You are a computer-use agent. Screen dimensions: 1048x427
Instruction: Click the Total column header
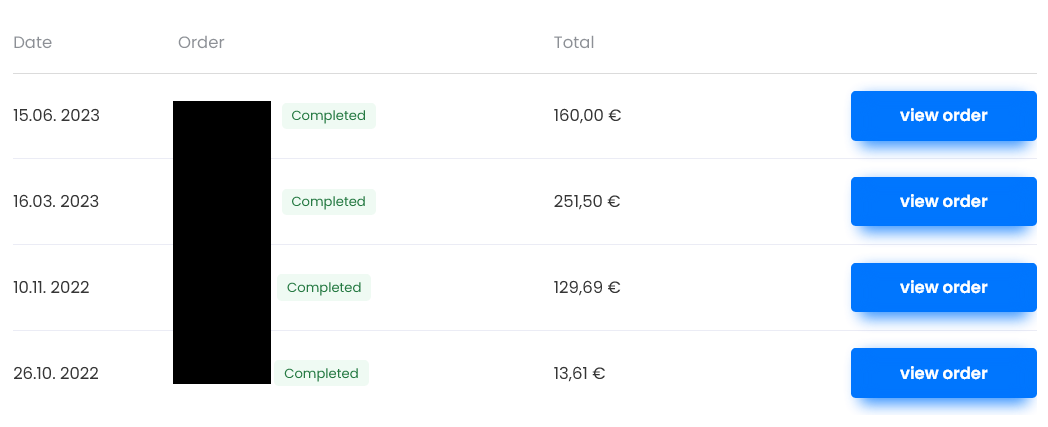(573, 42)
